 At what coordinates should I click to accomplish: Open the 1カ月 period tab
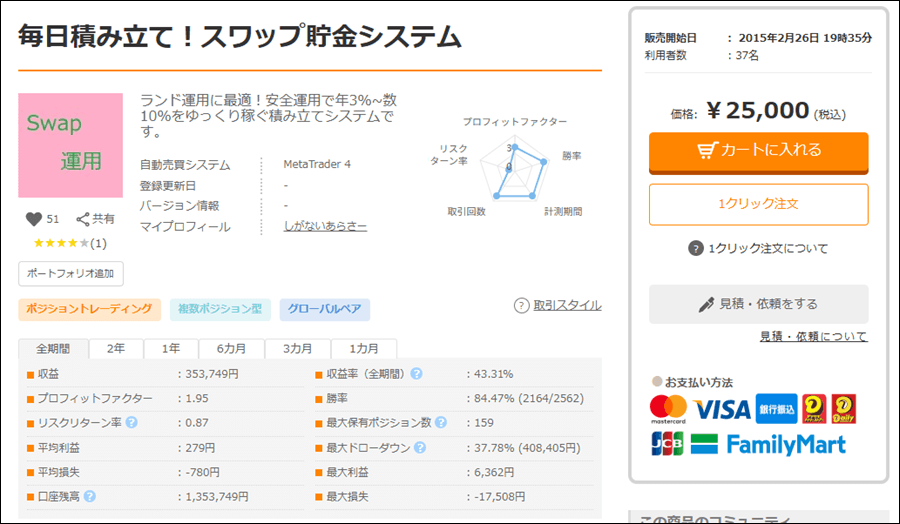tap(363, 349)
